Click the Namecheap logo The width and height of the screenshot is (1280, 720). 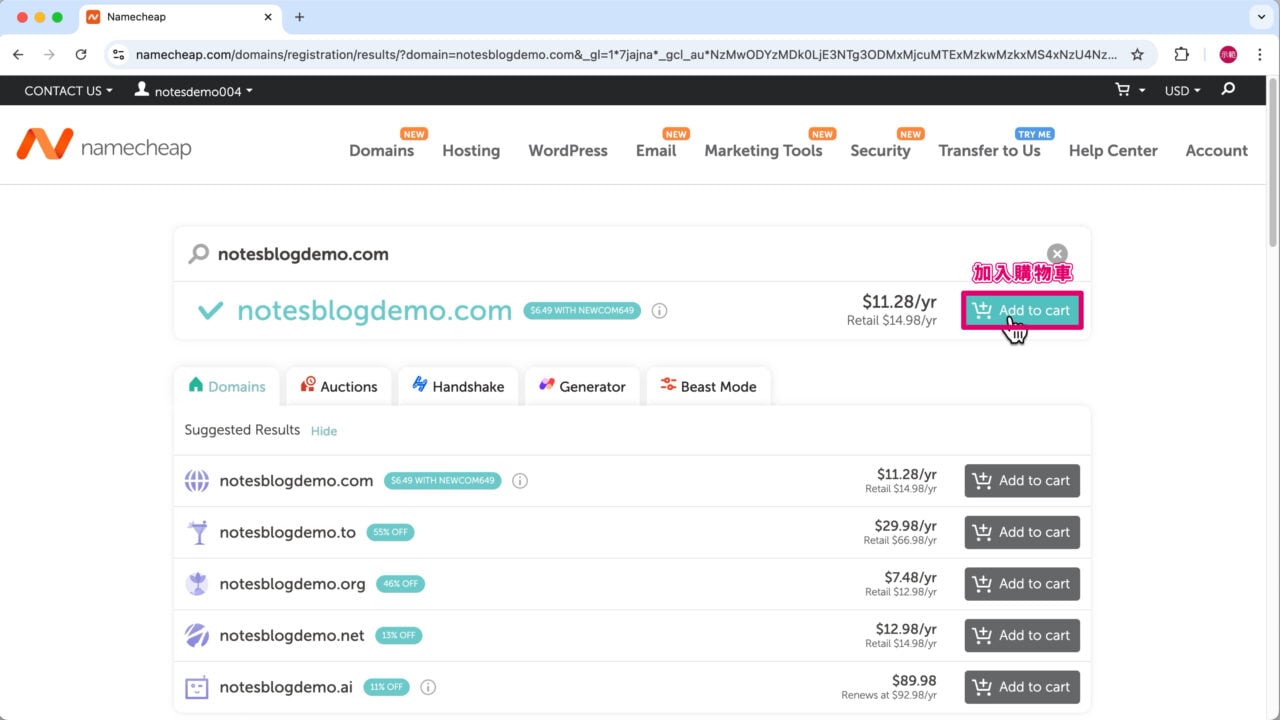[x=103, y=146]
